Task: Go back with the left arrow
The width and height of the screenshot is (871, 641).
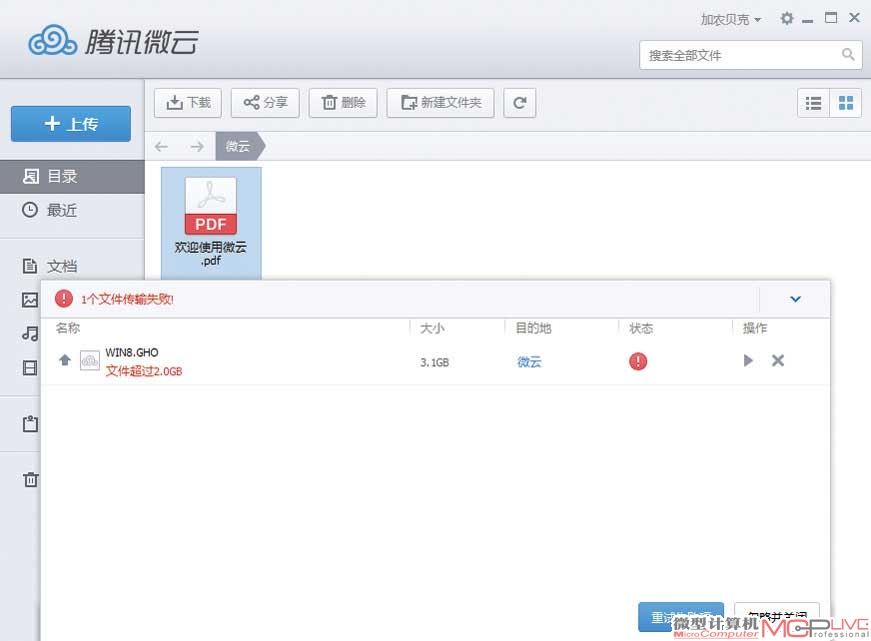Action: [x=162, y=147]
